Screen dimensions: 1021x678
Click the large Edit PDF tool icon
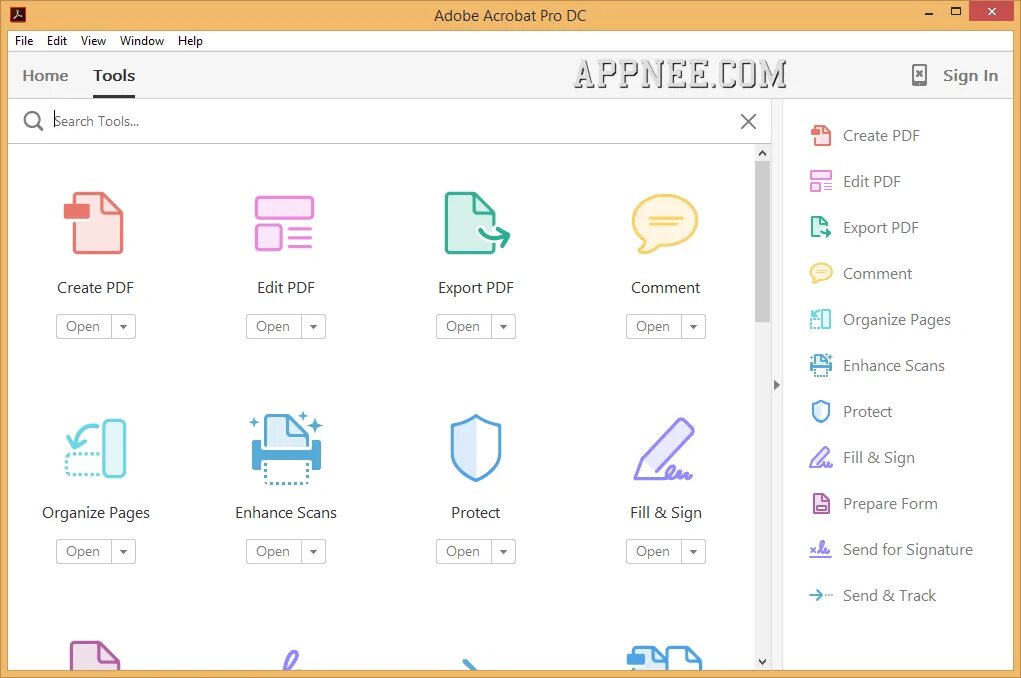(284, 223)
